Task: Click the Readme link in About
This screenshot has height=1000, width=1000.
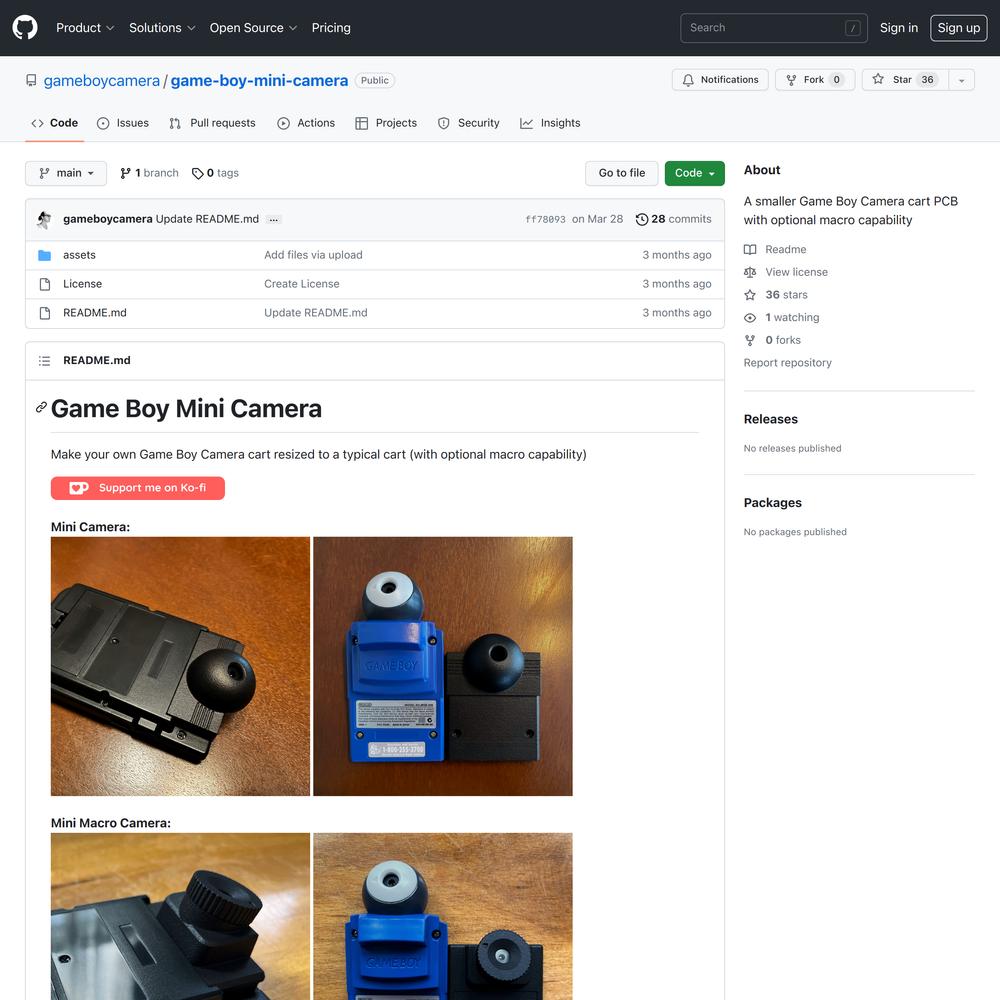Action: click(x=786, y=249)
